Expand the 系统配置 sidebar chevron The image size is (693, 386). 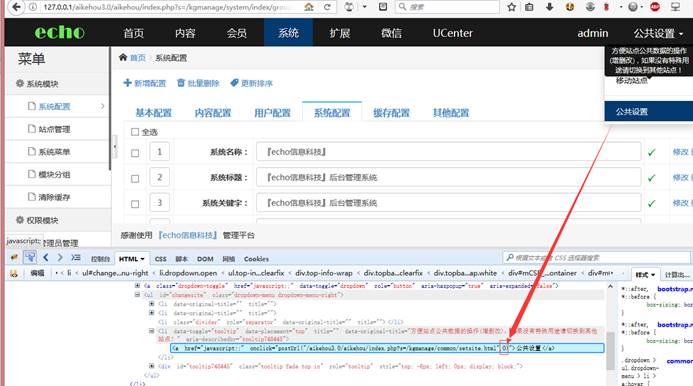click(103, 106)
